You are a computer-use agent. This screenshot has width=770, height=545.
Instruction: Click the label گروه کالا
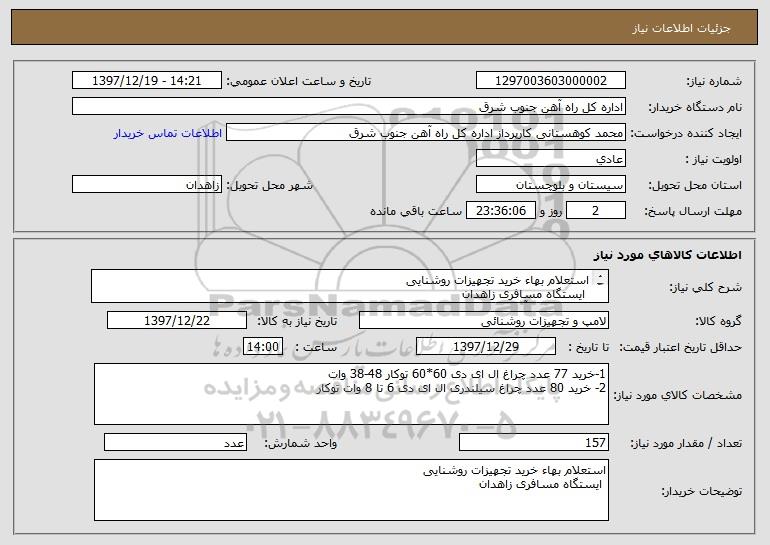pyautogui.click(x=718, y=321)
